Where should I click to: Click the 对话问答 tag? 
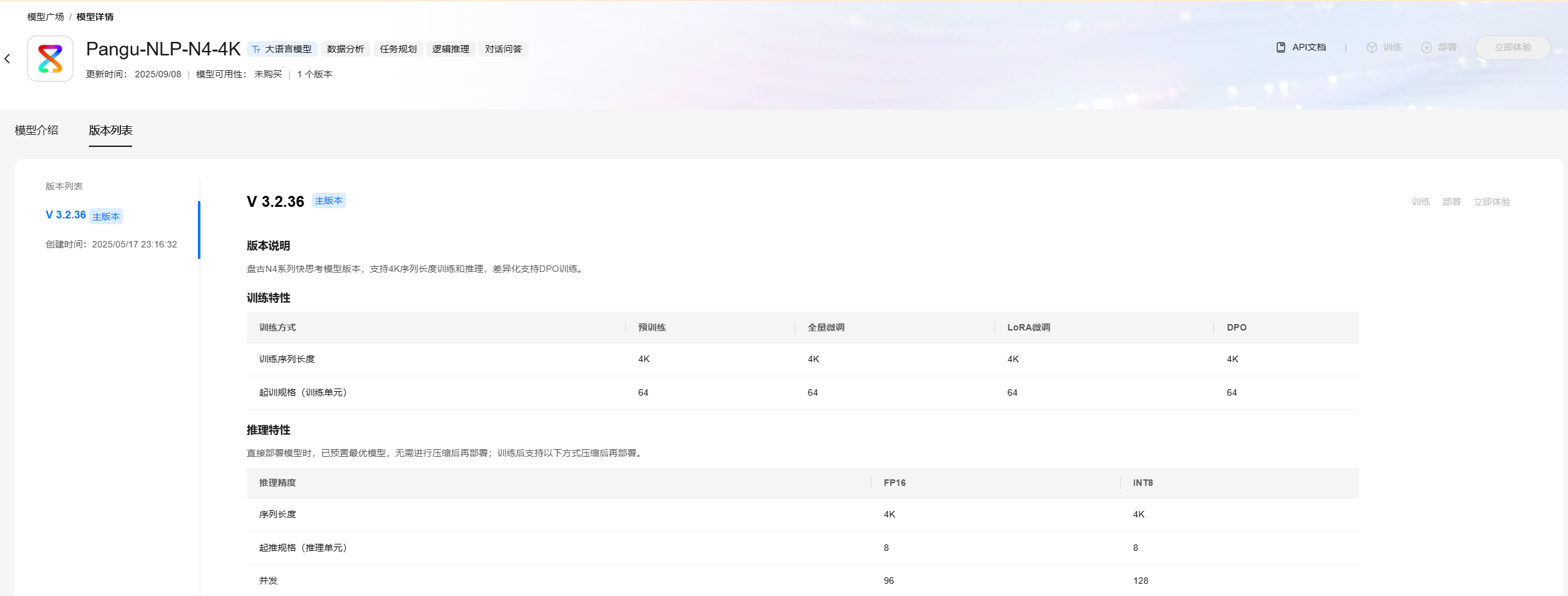503,49
